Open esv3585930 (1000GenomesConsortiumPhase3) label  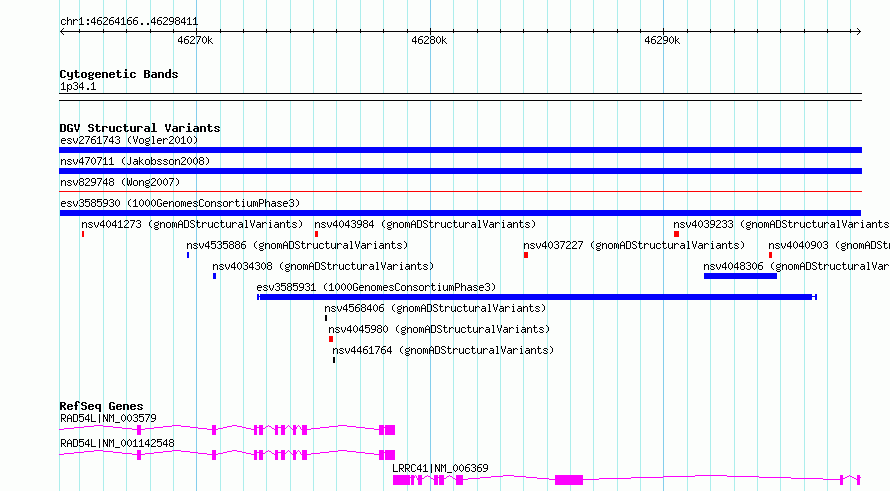pos(180,203)
